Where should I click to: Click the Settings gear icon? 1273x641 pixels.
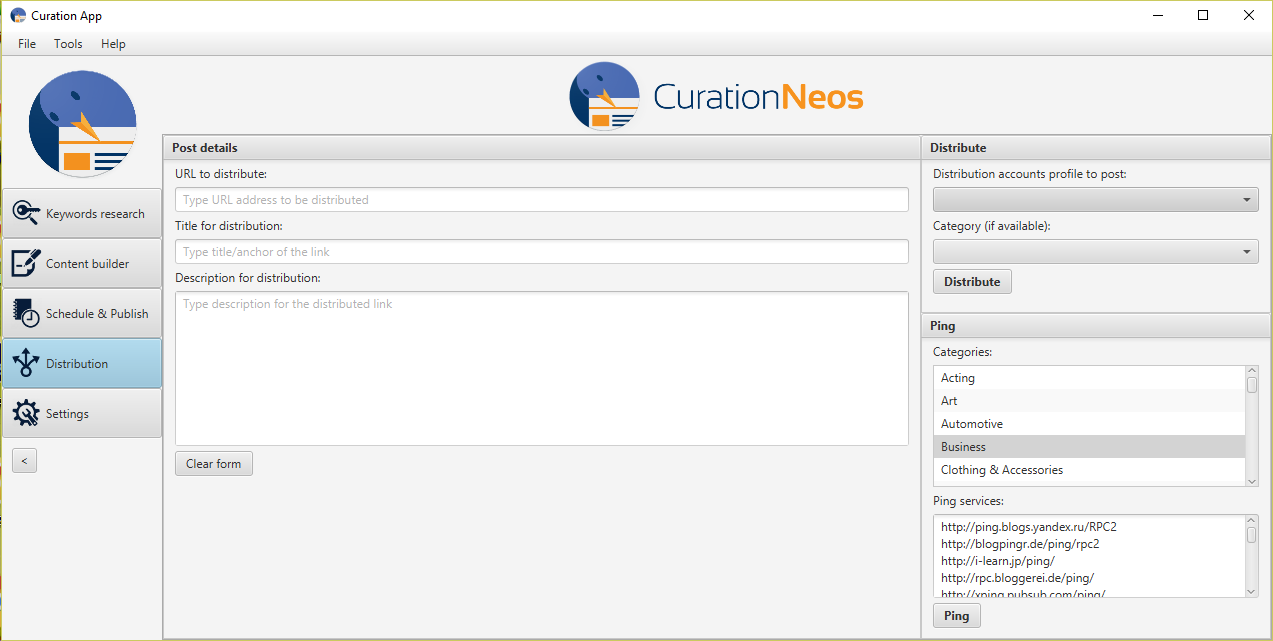(x=27, y=413)
